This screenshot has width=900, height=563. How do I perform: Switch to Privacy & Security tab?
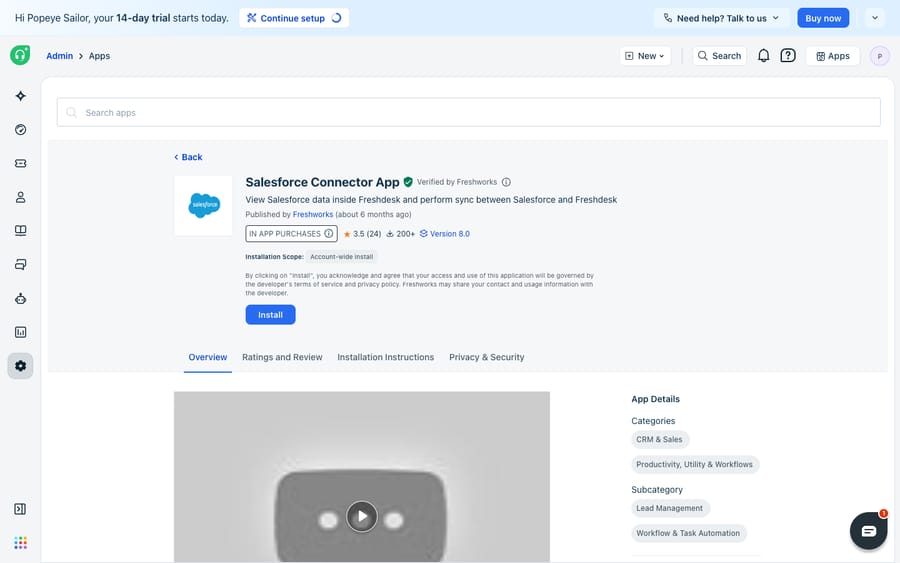point(487,357)
